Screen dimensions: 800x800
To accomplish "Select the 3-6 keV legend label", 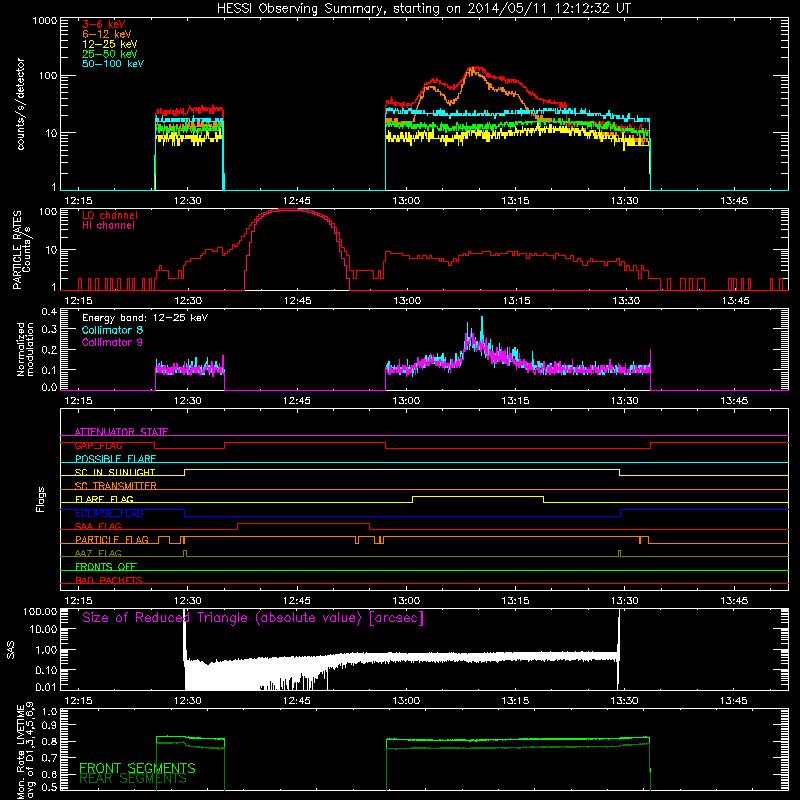I will tap(104, 24).
